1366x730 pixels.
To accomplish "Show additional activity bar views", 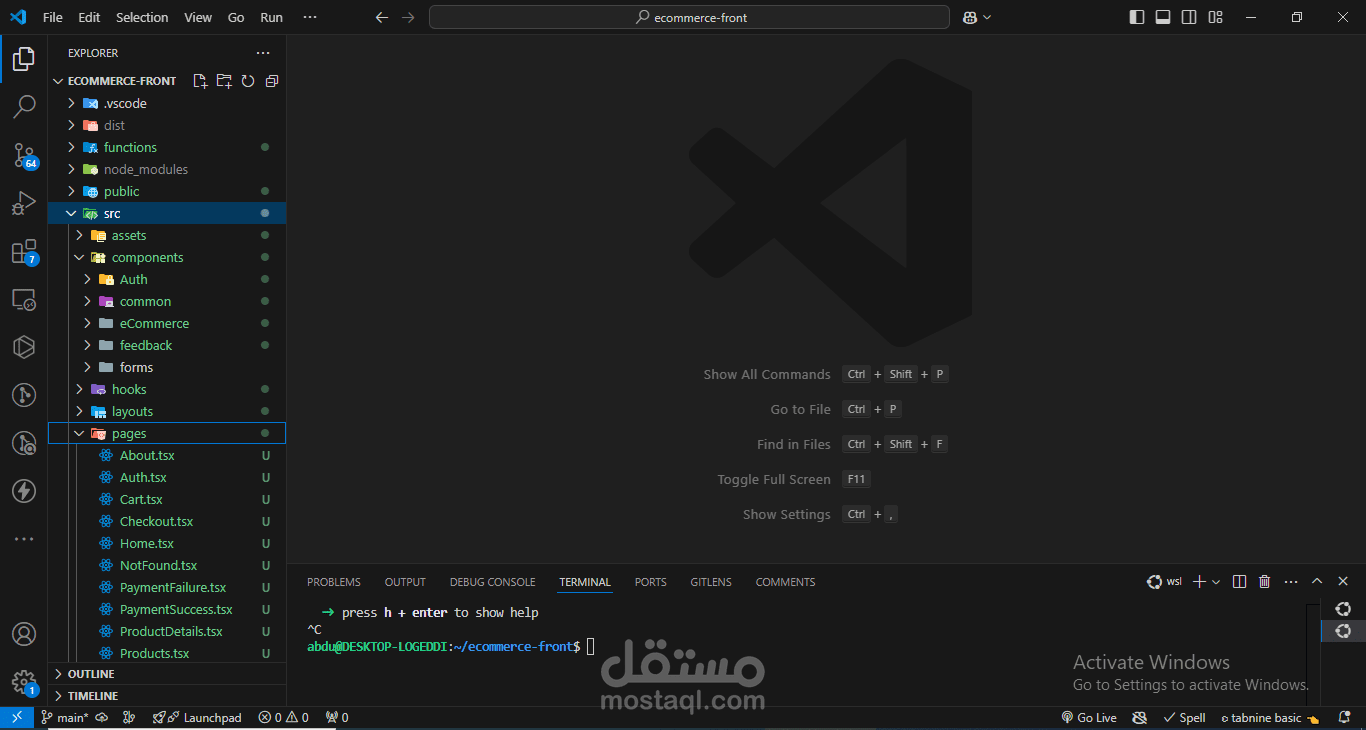I will [x=24, y=539].
